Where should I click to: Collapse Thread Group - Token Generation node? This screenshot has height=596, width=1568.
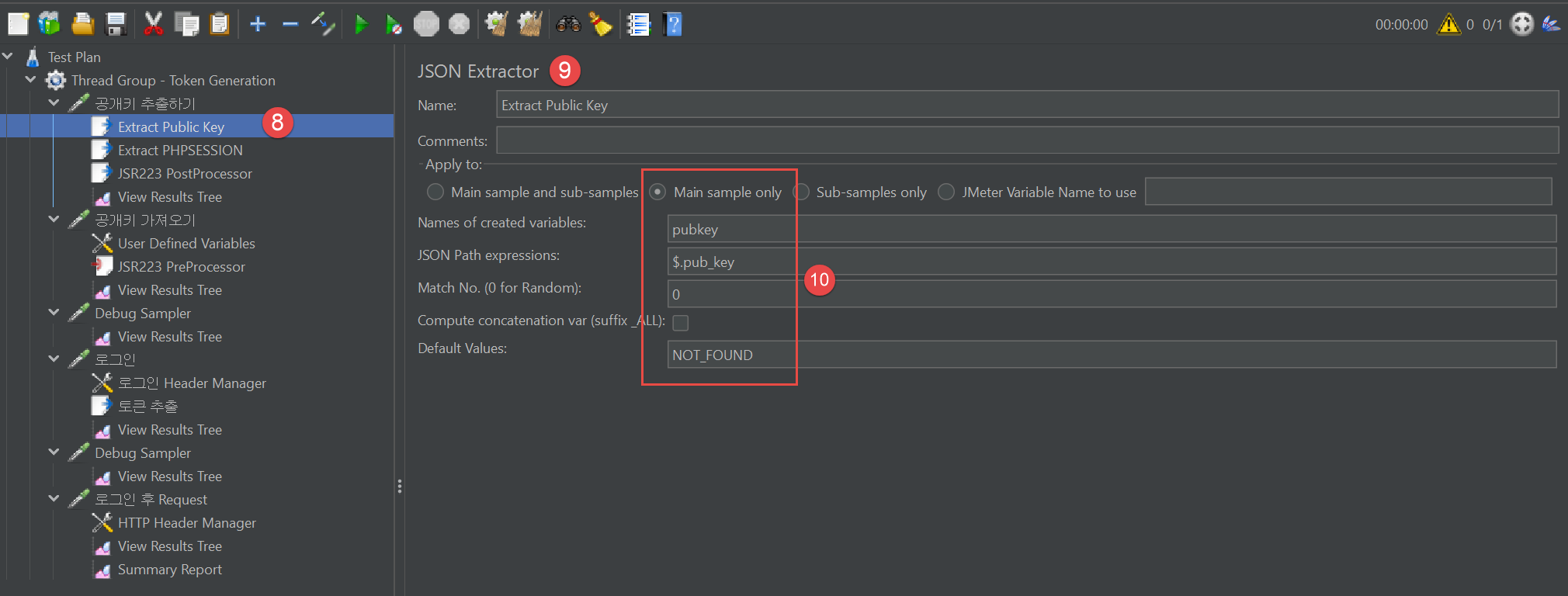coord(31,79)
